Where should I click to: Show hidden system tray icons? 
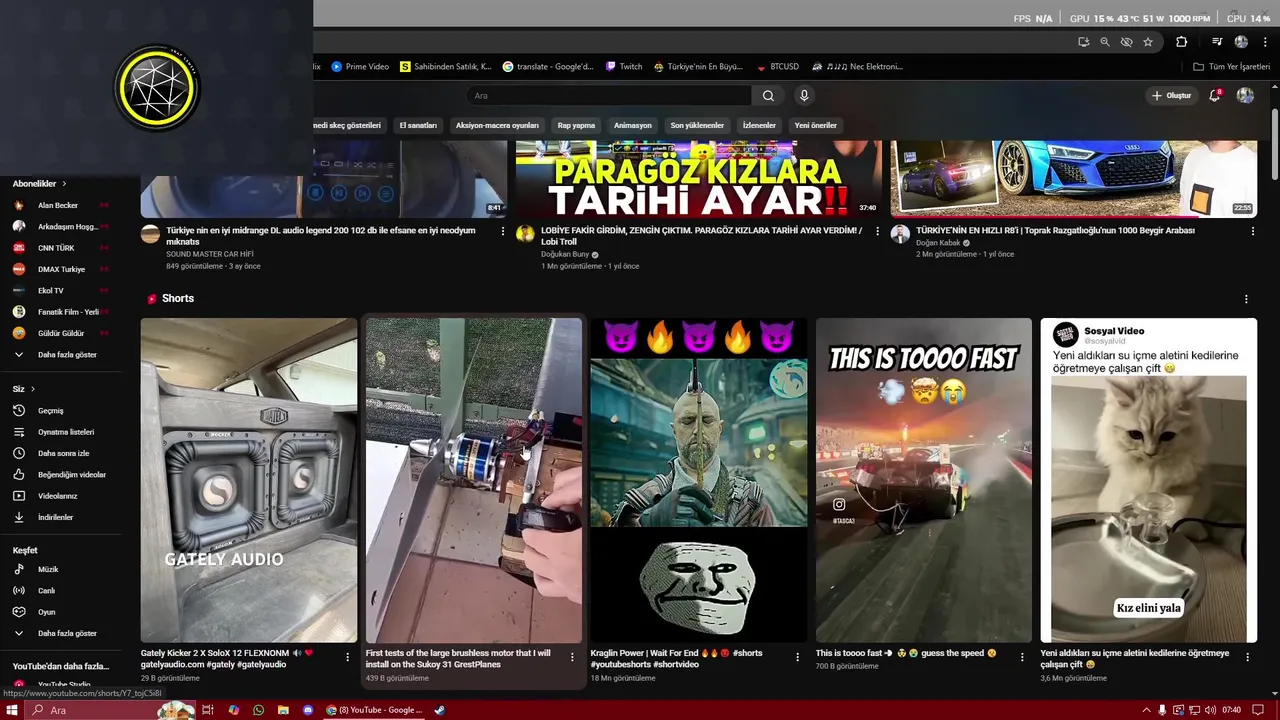coord(1146,710)
